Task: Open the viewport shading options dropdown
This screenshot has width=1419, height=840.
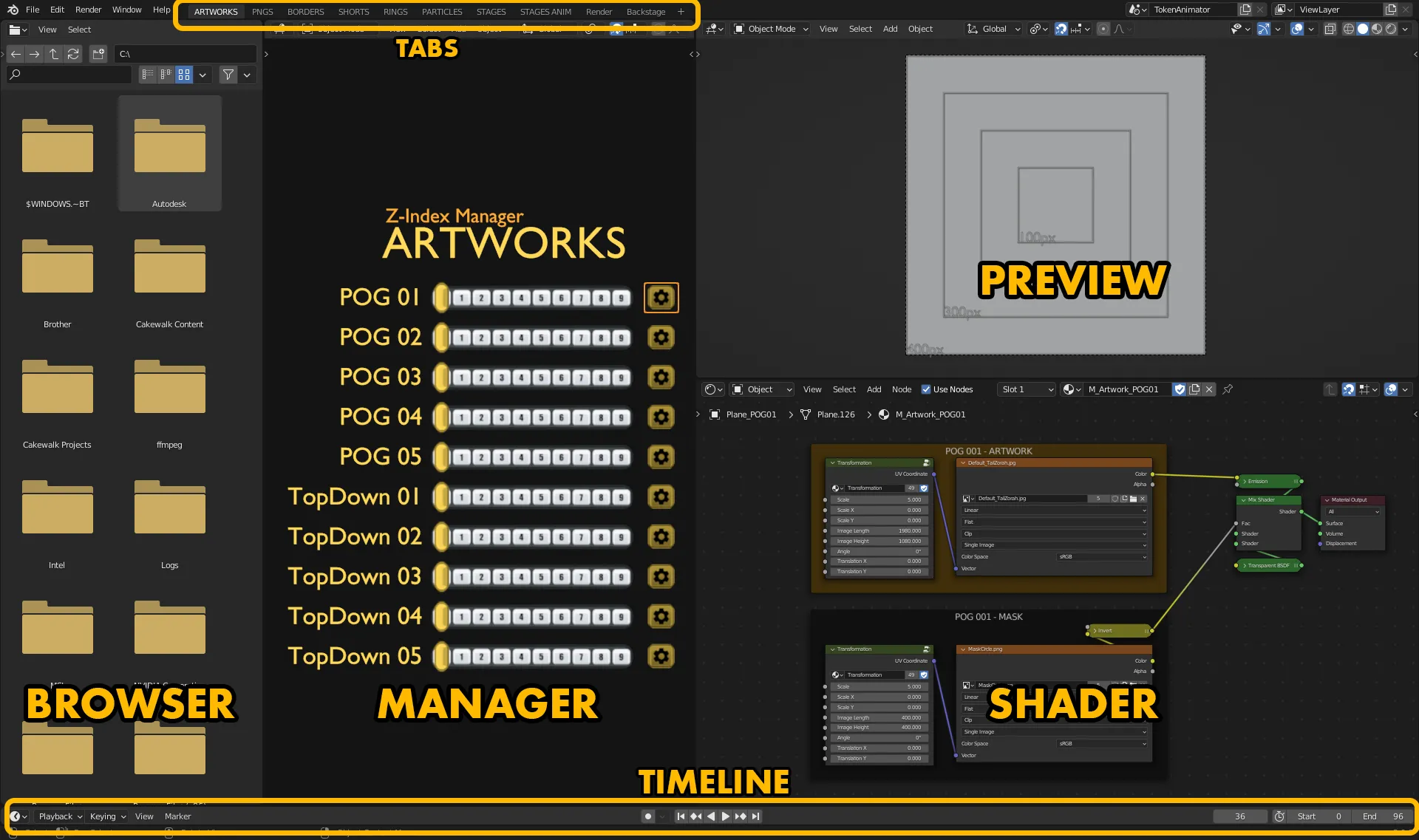Action: pos(1405,29)
